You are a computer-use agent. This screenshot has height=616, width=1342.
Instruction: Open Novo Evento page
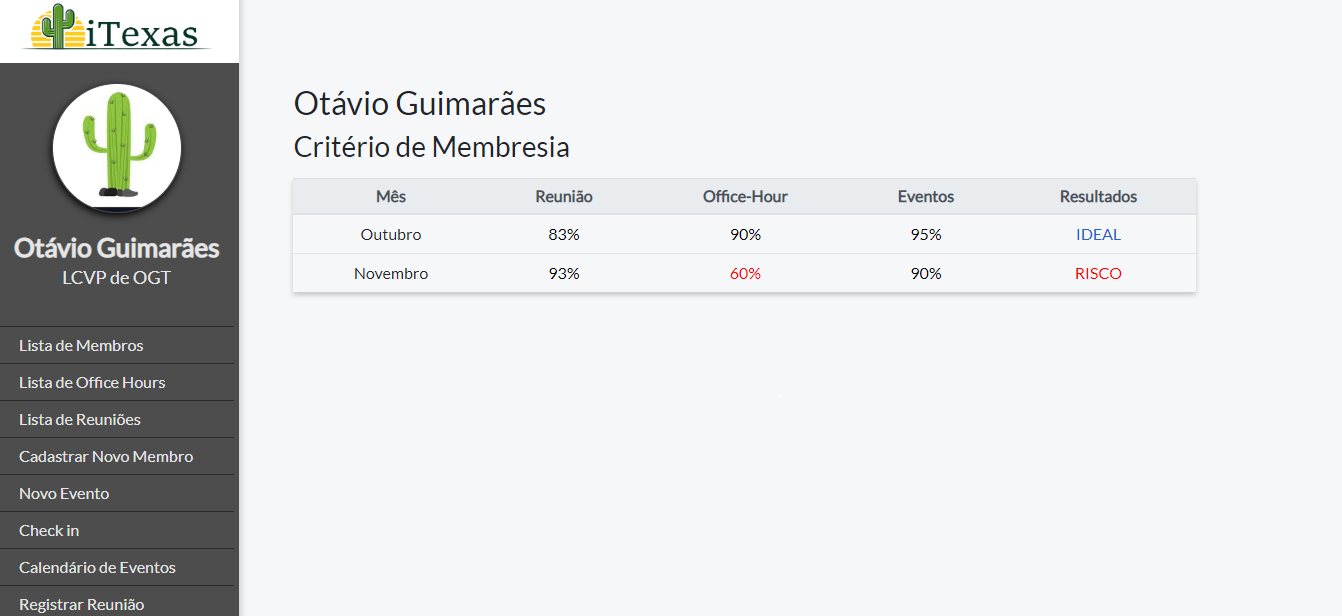point(64,493)
